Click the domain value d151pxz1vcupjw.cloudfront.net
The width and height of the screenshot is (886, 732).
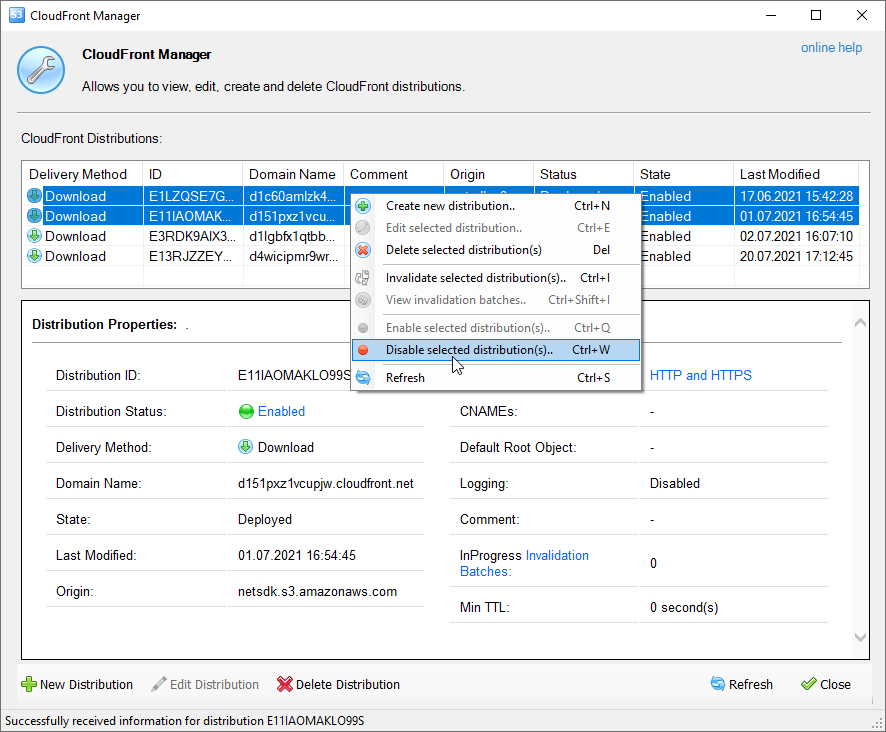325,483
